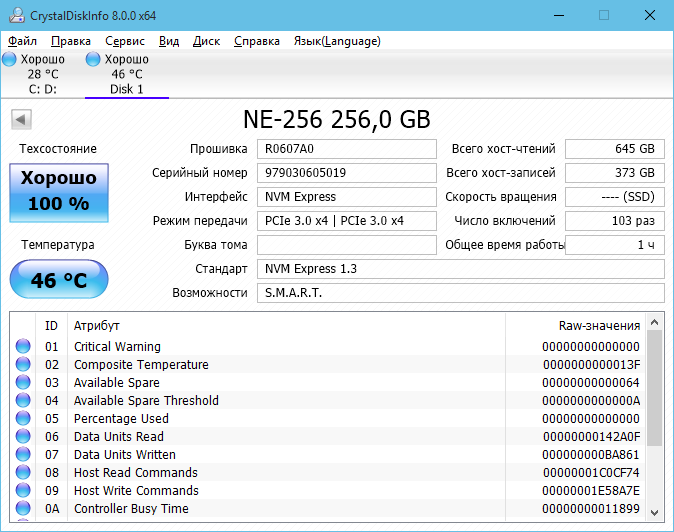The height and width of the screenshot is (532, 674).
Task: Select the Controller Busy Time attribute name
Action: (x=131, y=509)
